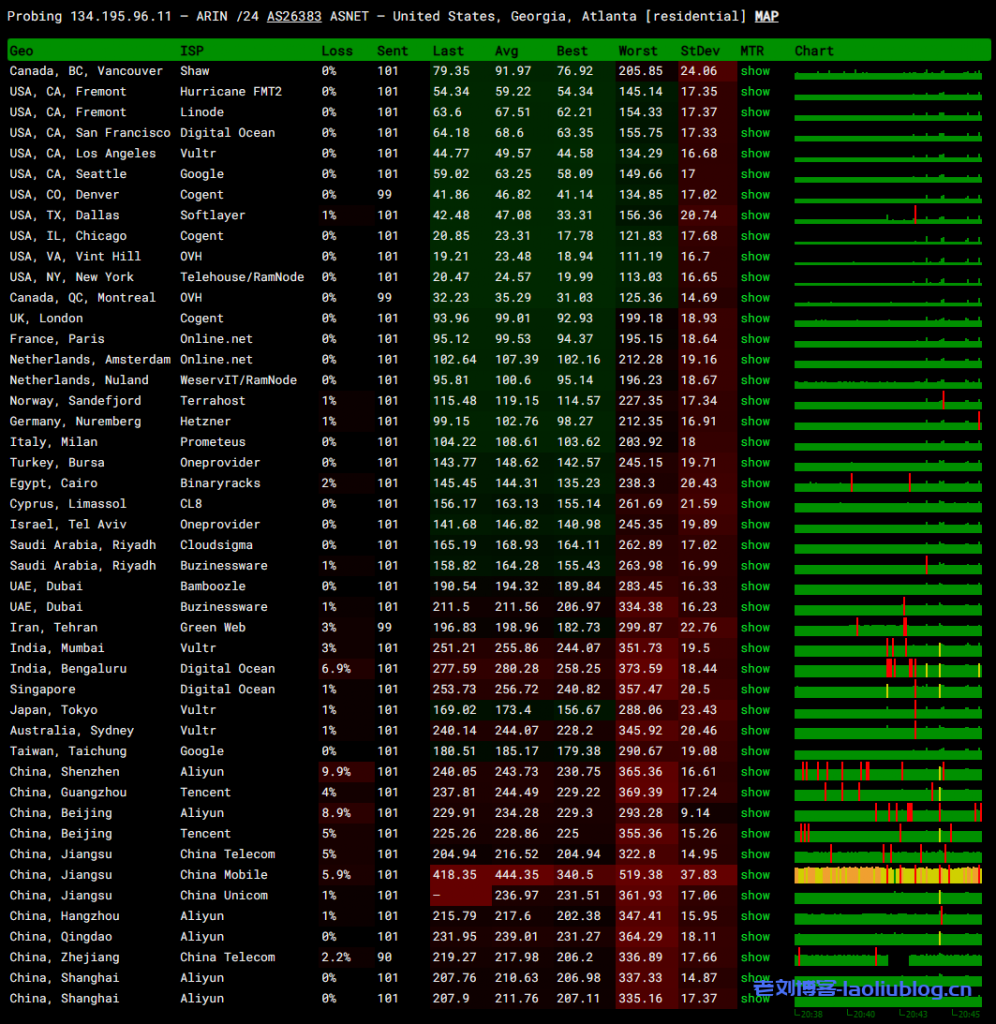Click the AS26383 ASN link

pos(294,16)
